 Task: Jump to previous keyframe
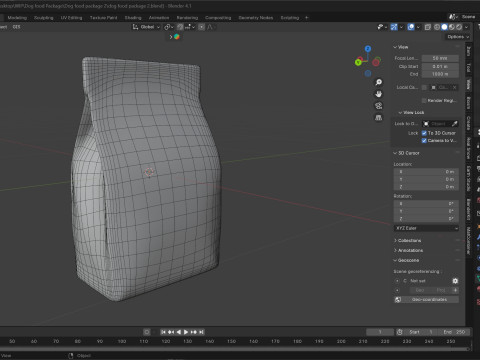coord(171,332)
